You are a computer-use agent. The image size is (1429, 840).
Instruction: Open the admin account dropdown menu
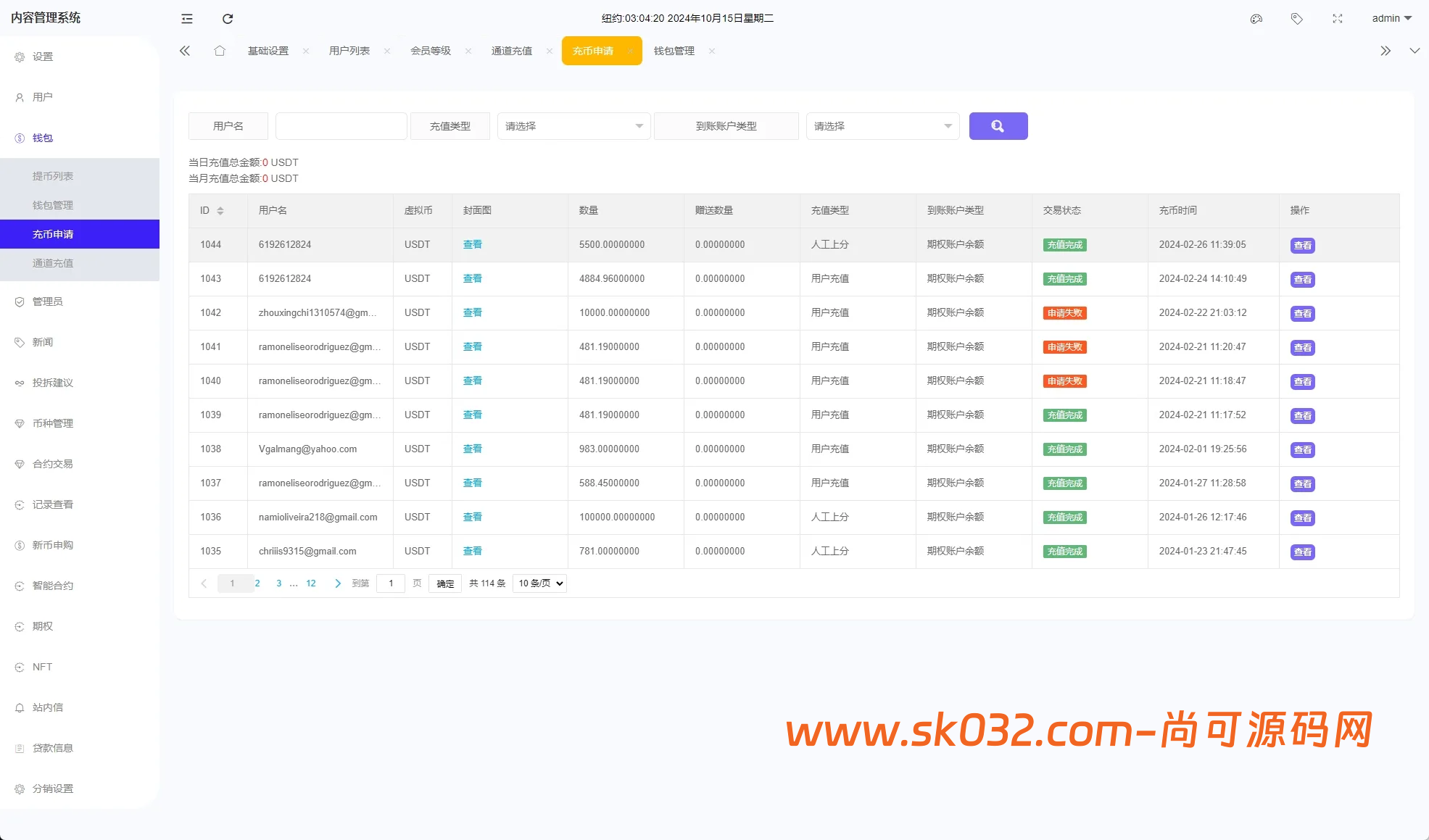click(1391, 18)
